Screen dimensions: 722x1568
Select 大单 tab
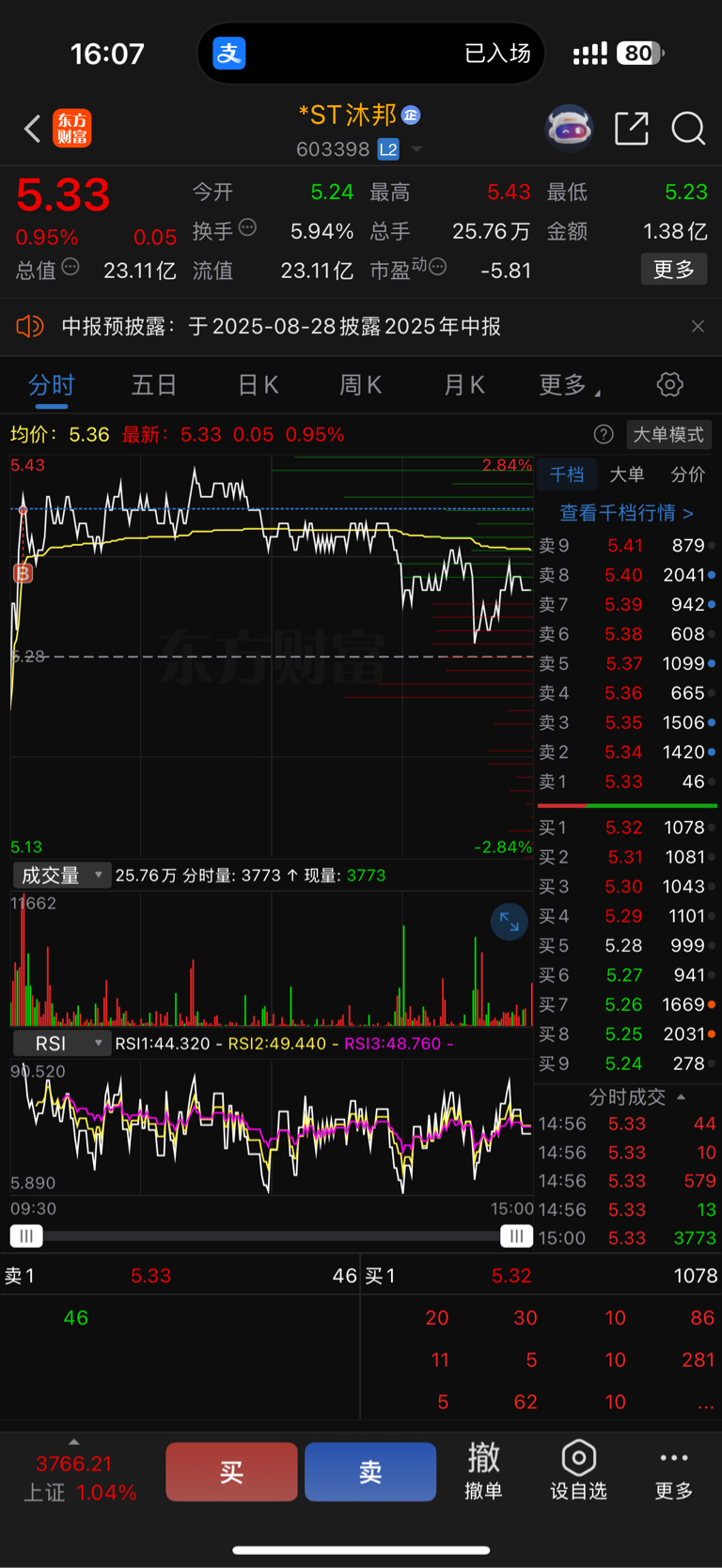(627, 474)
